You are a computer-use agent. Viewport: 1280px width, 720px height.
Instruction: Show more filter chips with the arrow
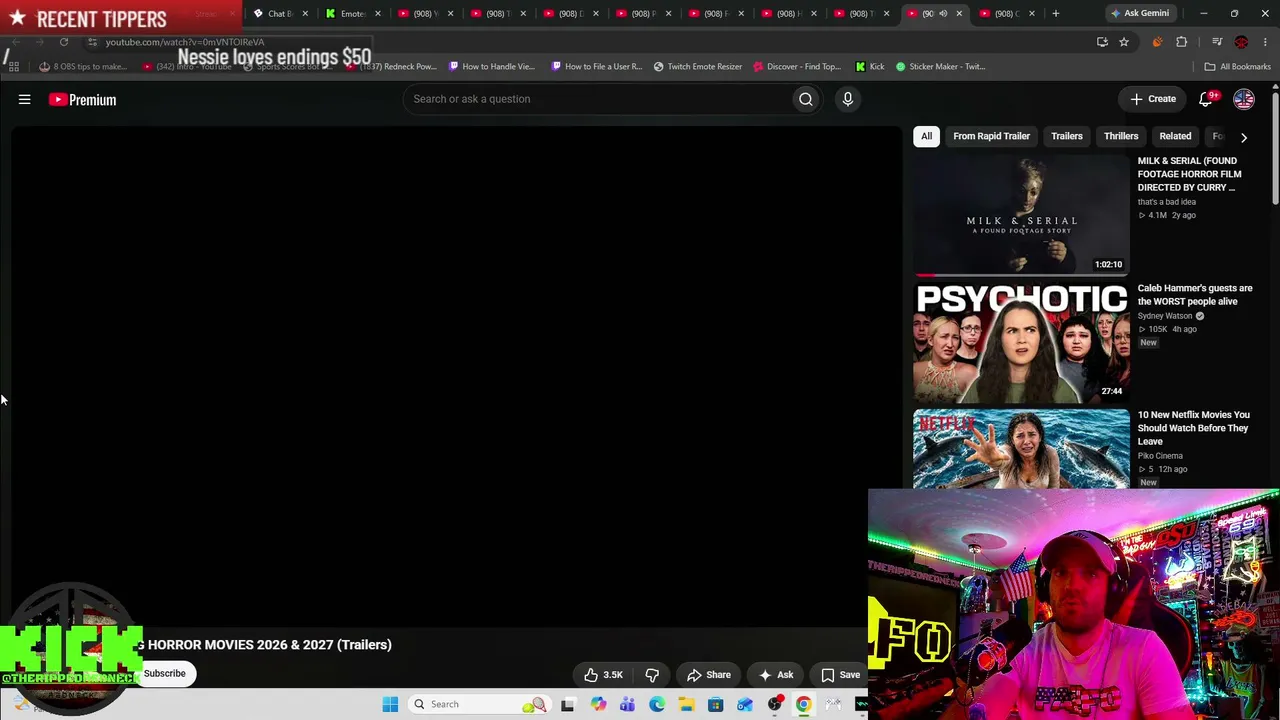tap(1244, 137)
